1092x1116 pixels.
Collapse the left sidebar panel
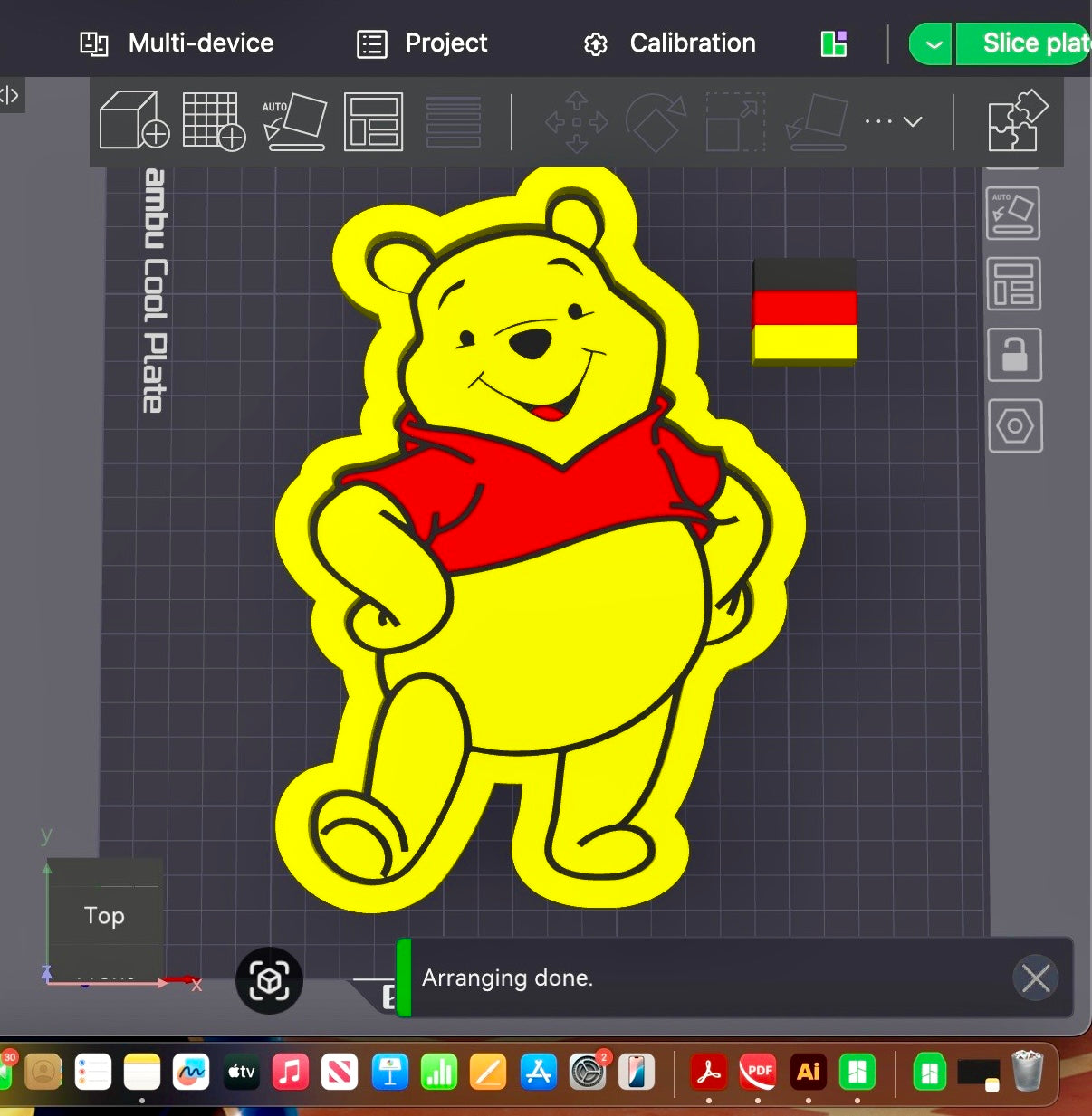[x=11, y=95]
